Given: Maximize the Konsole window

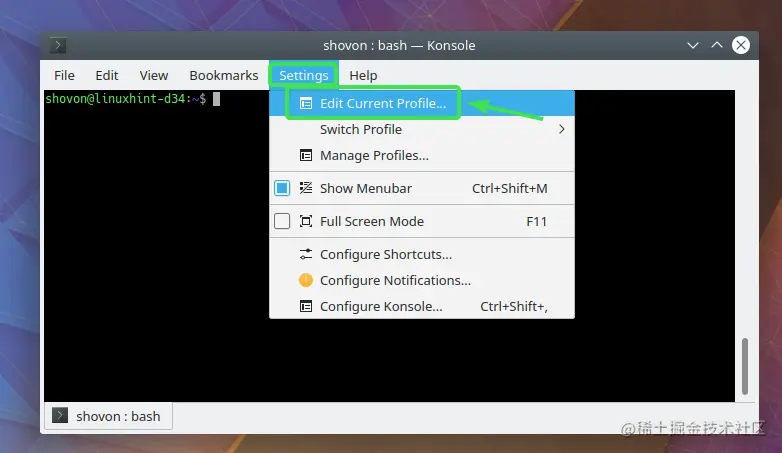Looking at the screenshot, I should (x=717, y=45).
